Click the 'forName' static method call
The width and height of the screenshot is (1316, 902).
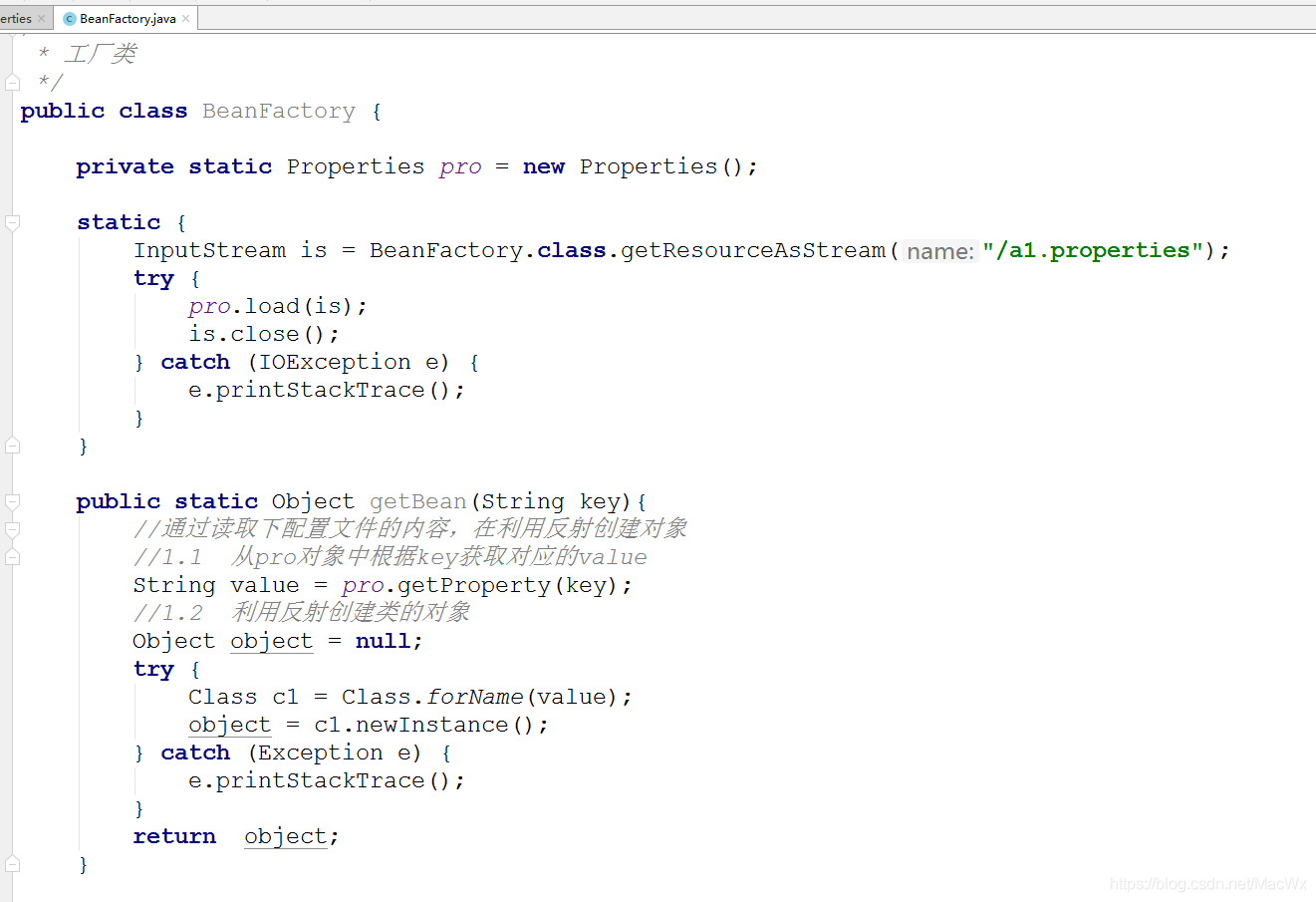coord(475,697)
